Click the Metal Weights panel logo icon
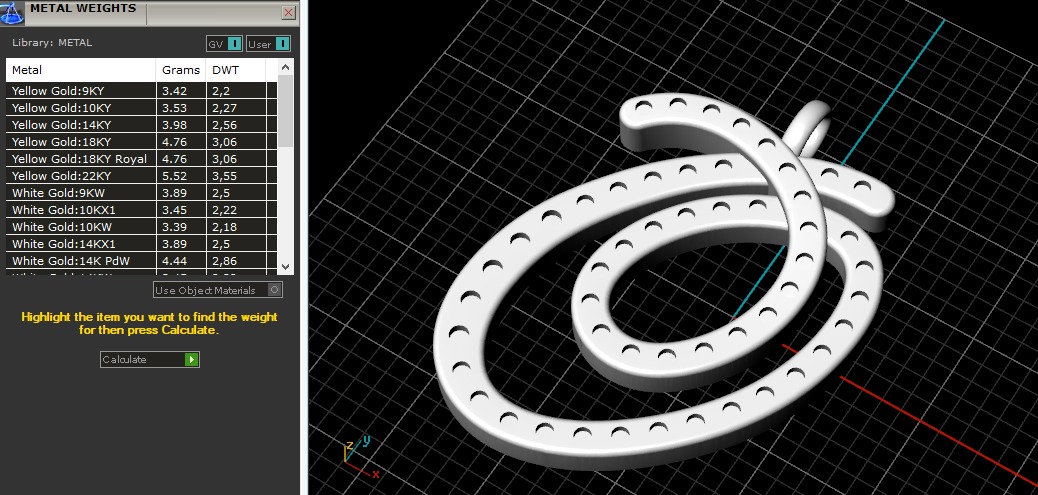 click(12, 13)
